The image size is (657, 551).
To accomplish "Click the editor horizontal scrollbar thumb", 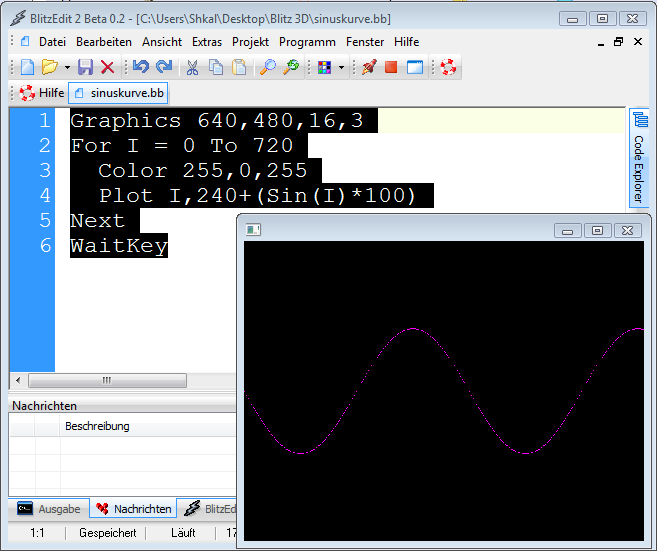I will tap(107, 380).
